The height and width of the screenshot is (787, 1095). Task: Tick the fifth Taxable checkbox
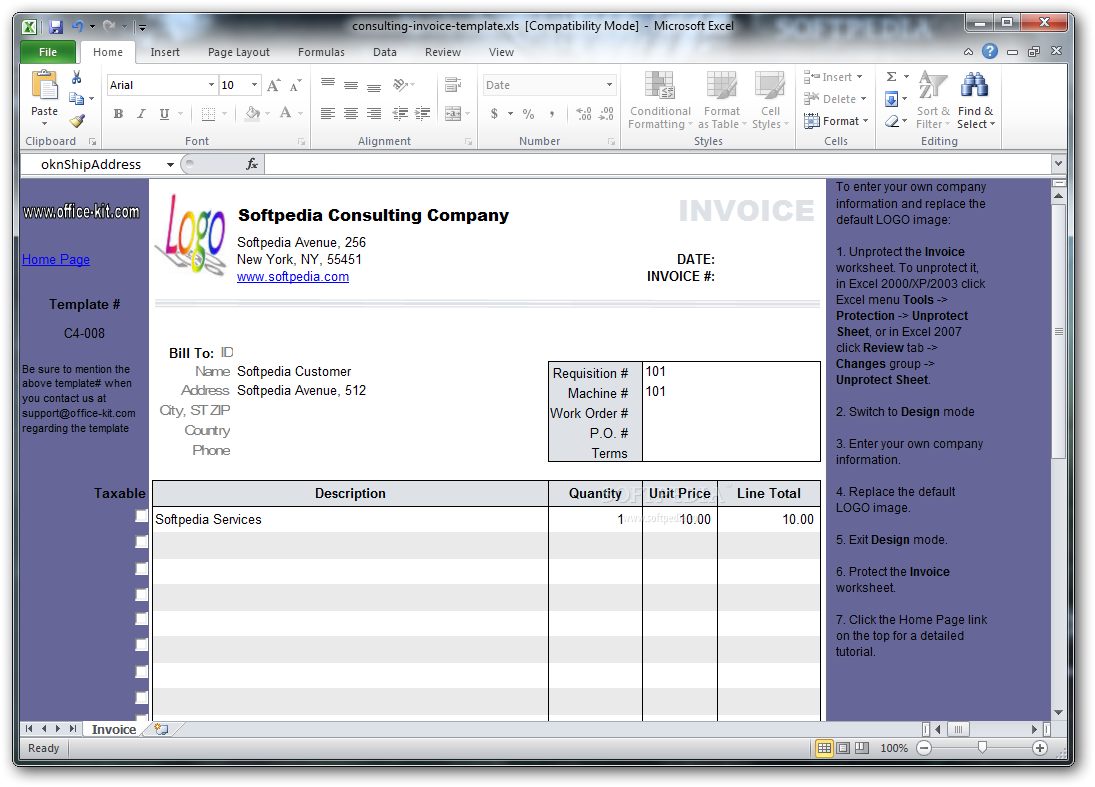(x=142, y=619)
